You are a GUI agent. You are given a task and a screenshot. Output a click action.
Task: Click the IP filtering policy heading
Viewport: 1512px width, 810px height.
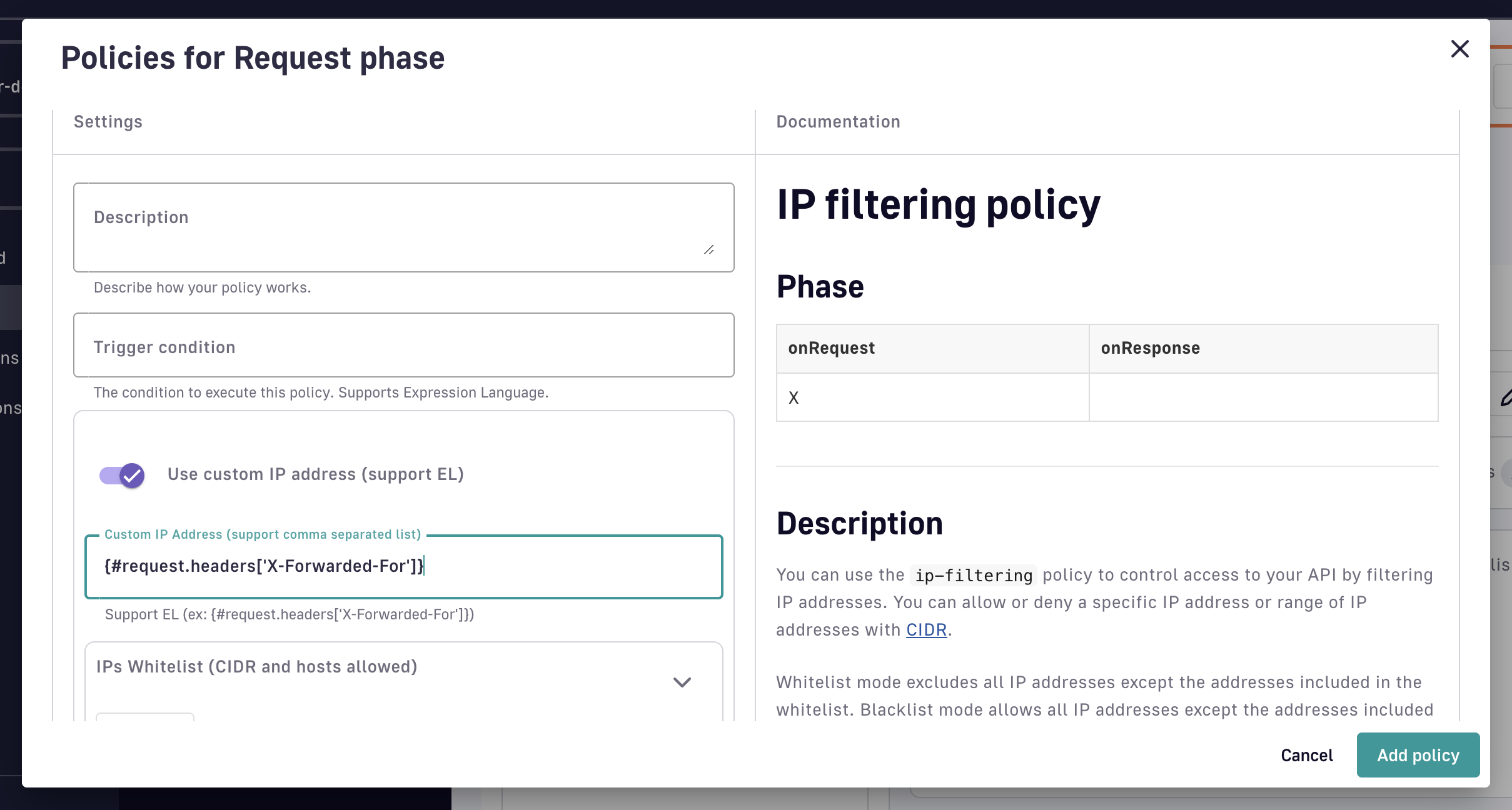pos(938,205)
